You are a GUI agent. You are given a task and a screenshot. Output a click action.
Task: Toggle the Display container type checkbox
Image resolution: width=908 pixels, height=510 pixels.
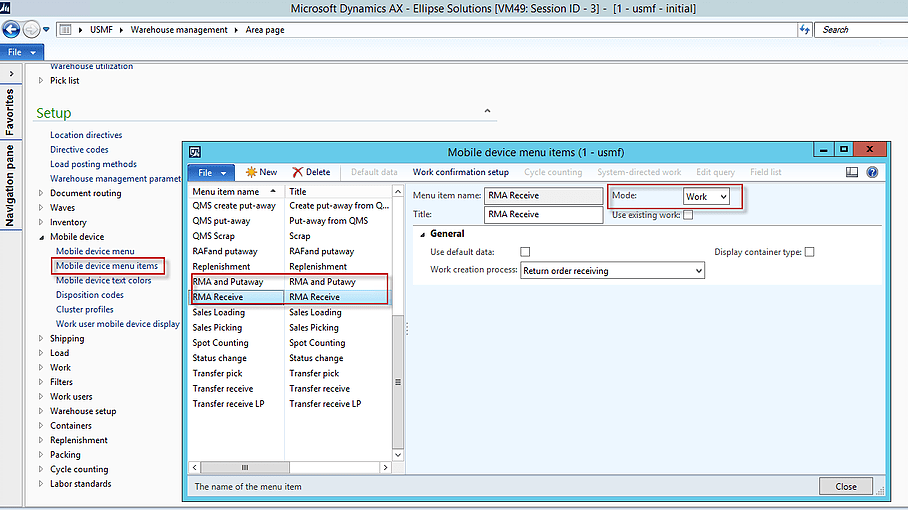pyautogui.click(x=810, y=252)
